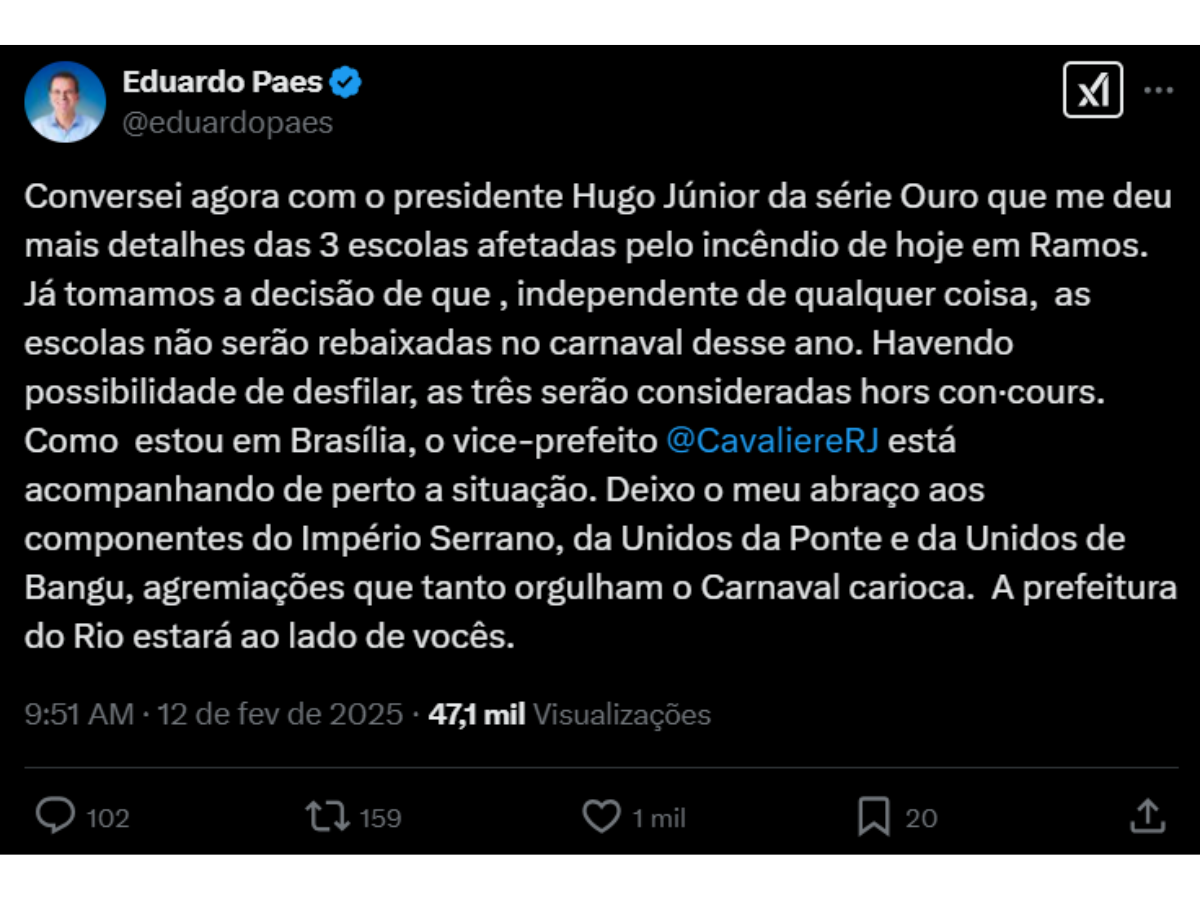This screenshot has width=1200, height=900.
Task: Open Eduardo Paes profile picture
Action: tap(65, 100)
